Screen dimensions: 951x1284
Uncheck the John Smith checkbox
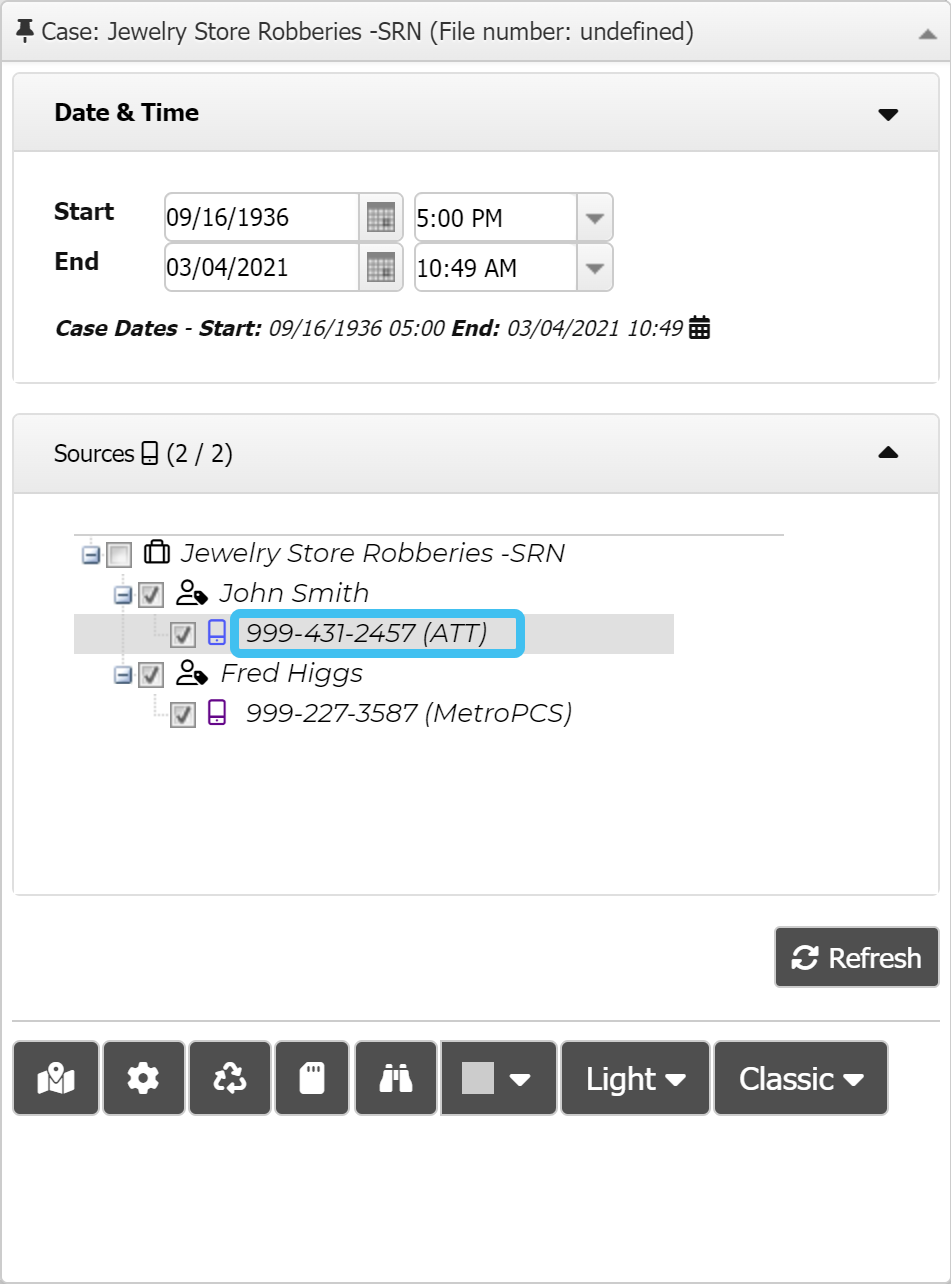151,595
